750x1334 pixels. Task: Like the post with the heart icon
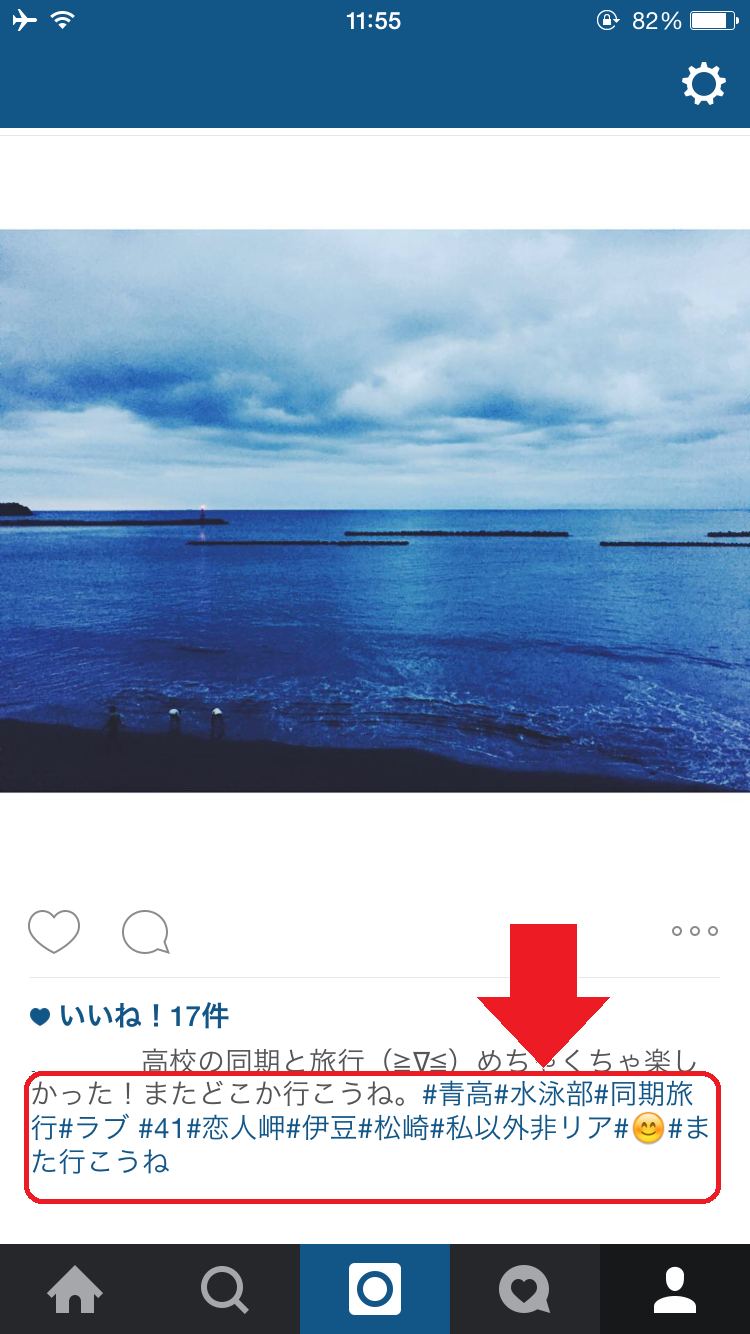54,932
